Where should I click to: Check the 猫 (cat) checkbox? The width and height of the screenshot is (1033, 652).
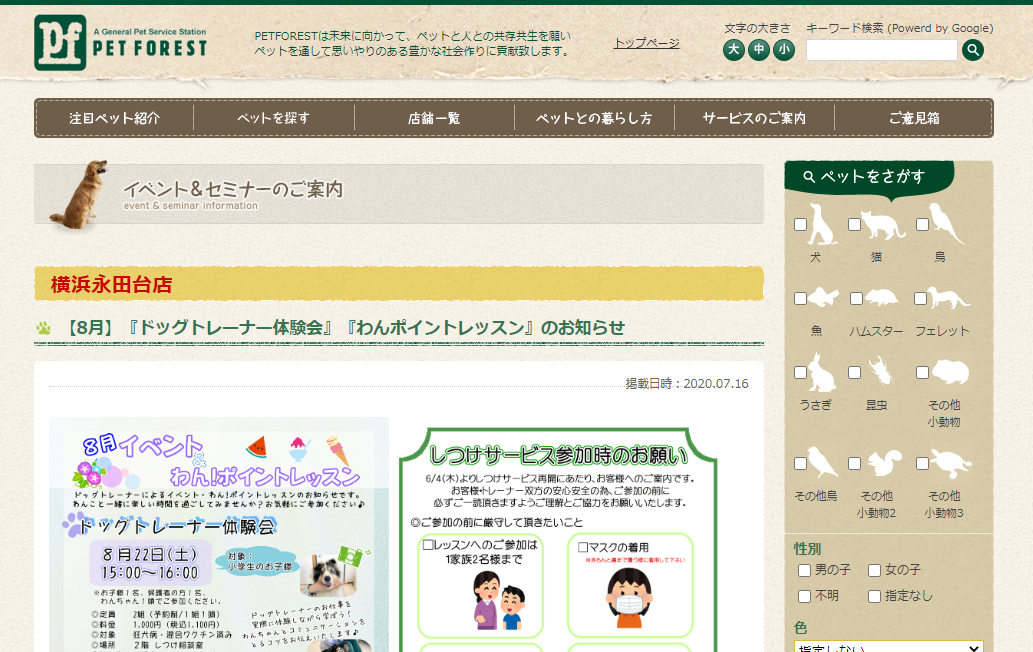854,225
